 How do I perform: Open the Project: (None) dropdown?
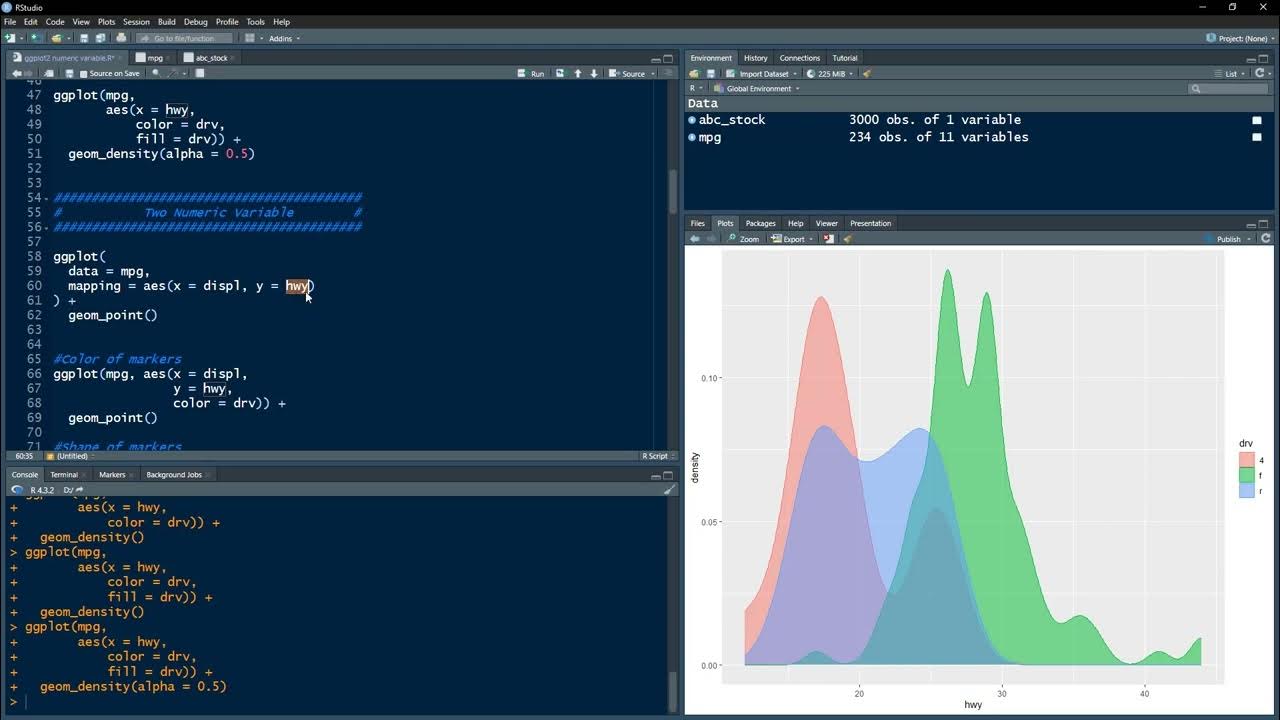pos(1241,38)
